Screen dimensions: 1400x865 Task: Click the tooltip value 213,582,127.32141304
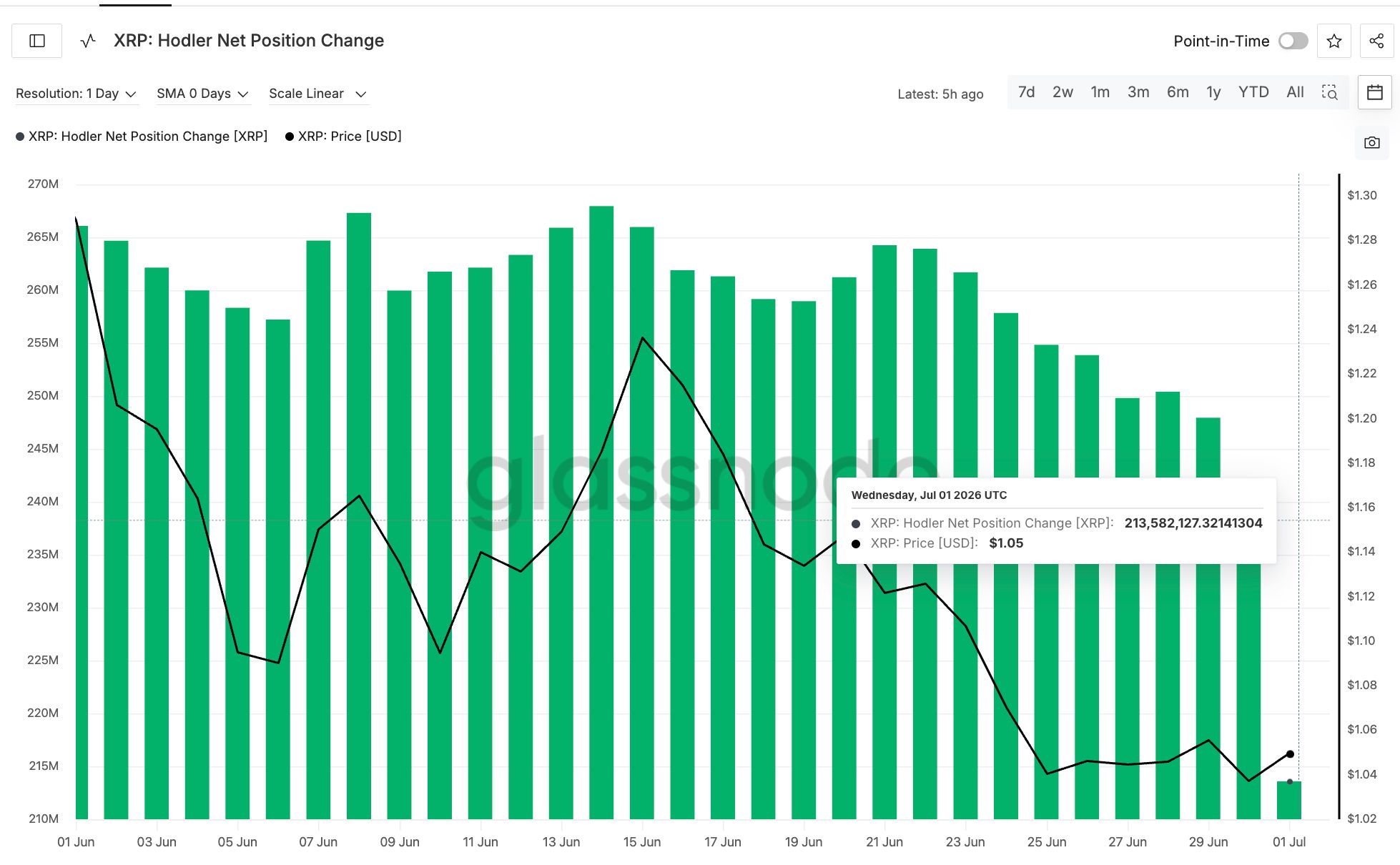point(1193,523)
